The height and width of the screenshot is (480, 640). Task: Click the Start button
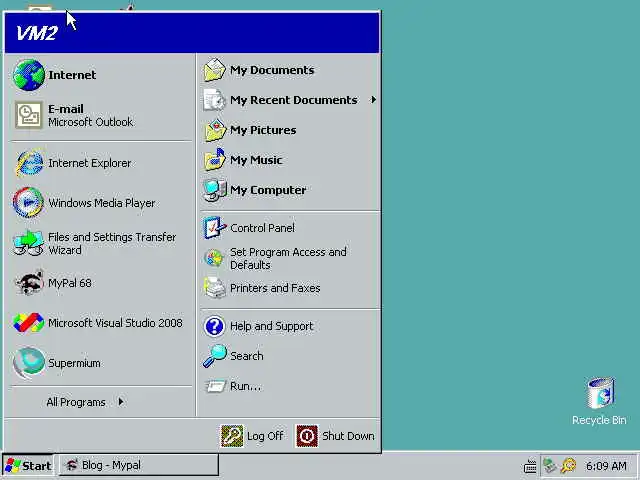pyautogui.click(x=28, y=465)
